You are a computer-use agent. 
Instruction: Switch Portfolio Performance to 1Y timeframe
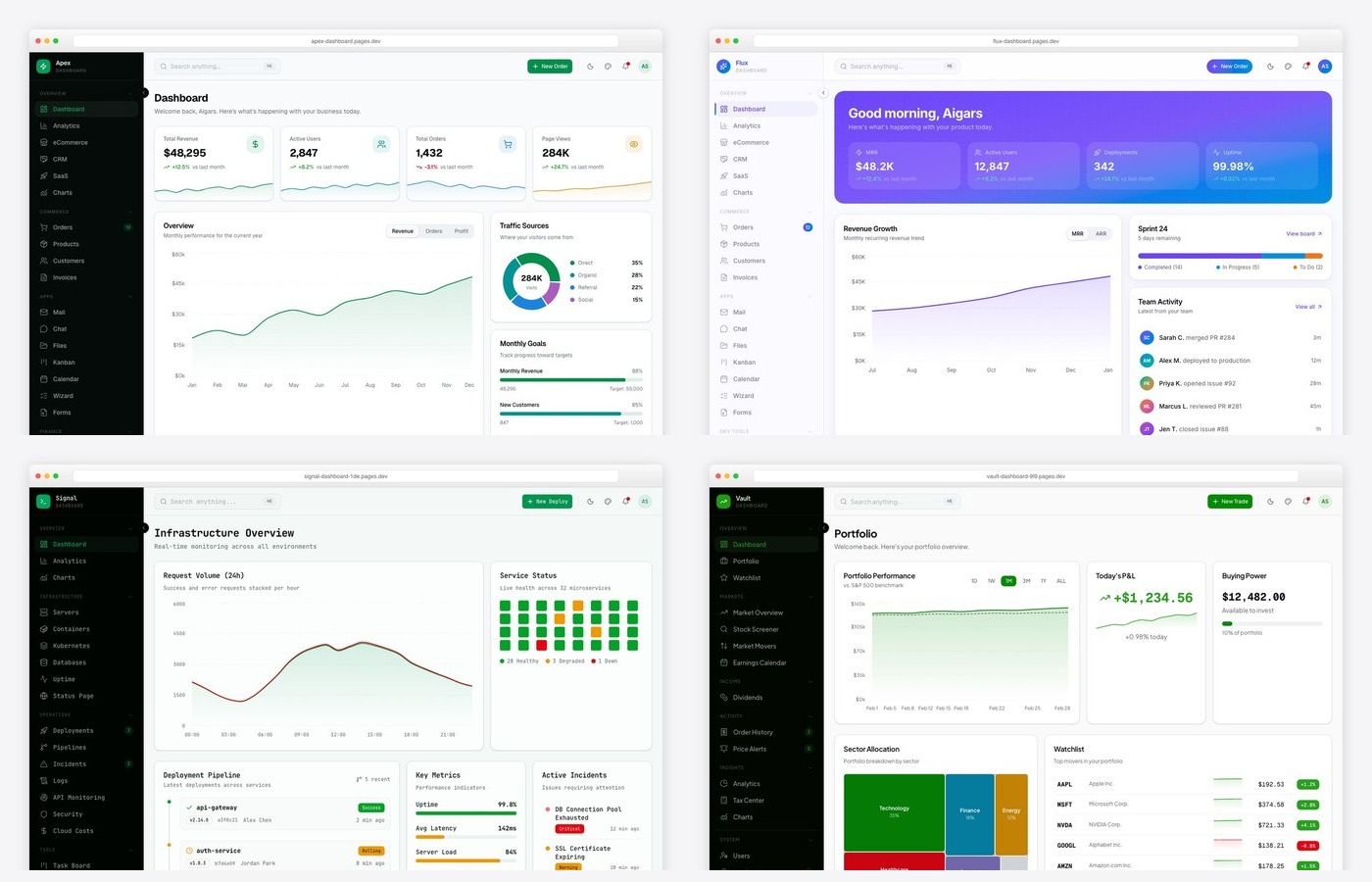pos(1042,580)
